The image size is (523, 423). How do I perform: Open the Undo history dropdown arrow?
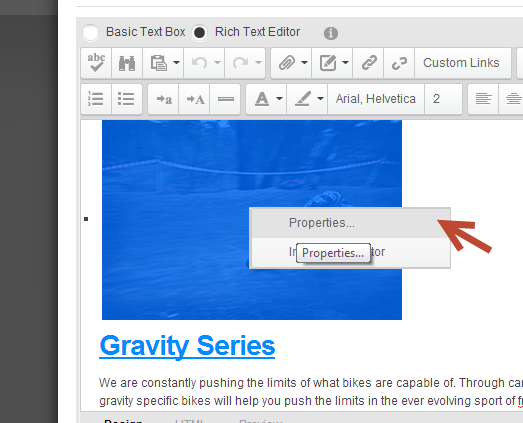217,63
